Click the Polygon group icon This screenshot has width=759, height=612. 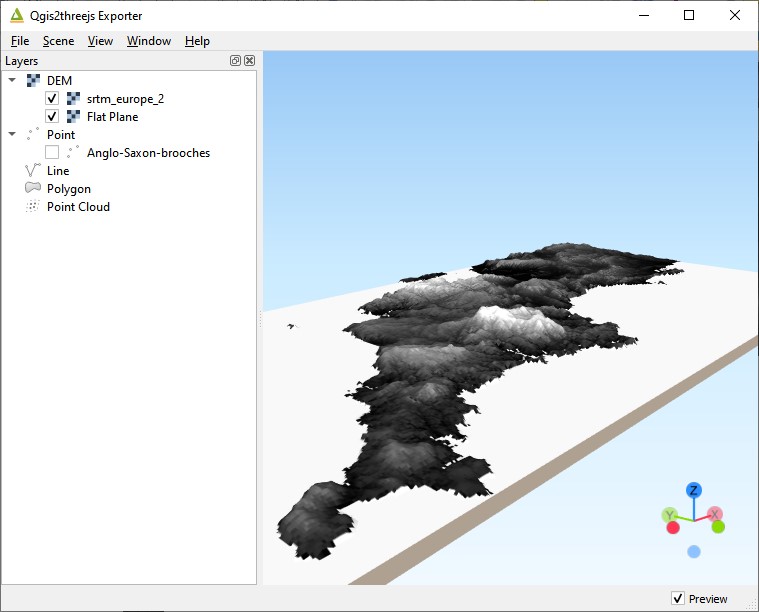click(33, 187)
